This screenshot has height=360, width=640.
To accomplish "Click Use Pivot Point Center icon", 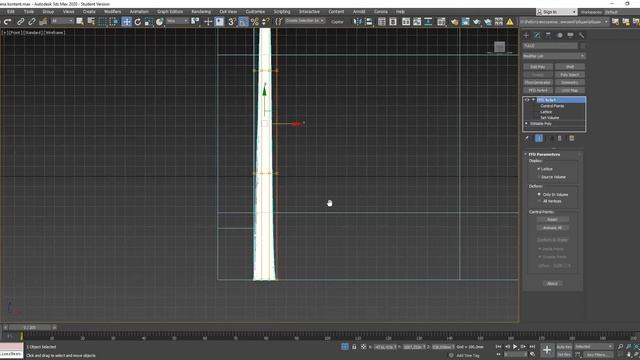I will point(195,22).
